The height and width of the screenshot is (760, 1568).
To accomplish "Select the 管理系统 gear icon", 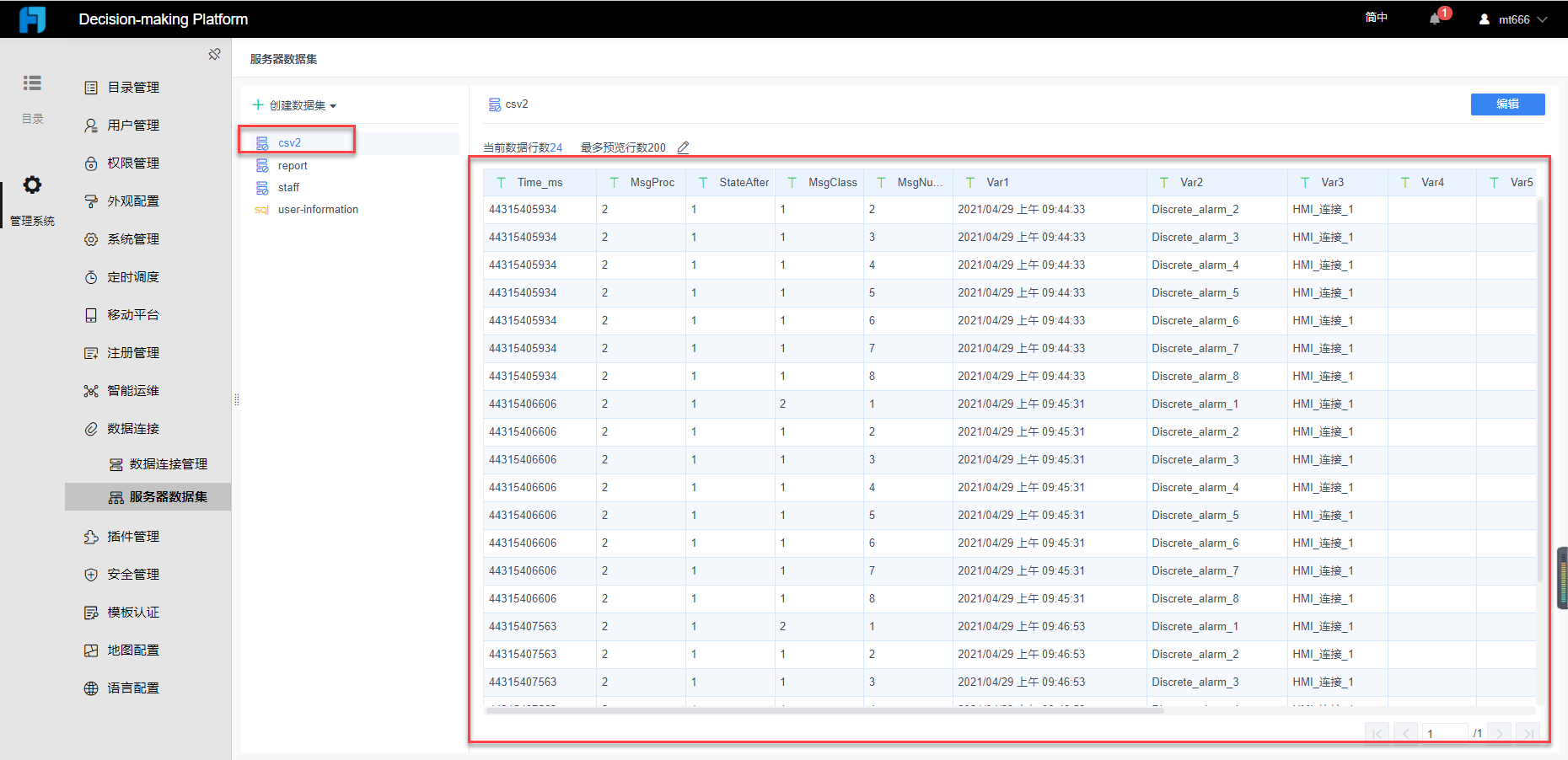I will pos(32,185).
